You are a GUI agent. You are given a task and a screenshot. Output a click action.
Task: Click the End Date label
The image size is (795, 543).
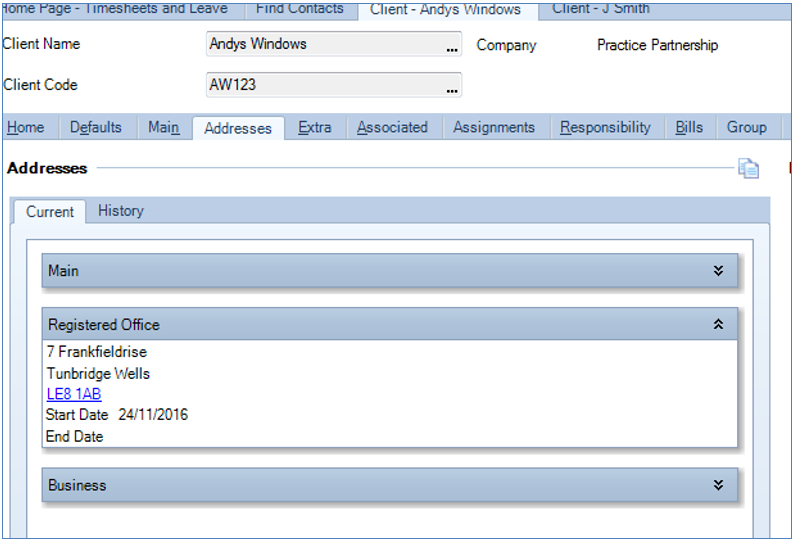coord(75,437)
